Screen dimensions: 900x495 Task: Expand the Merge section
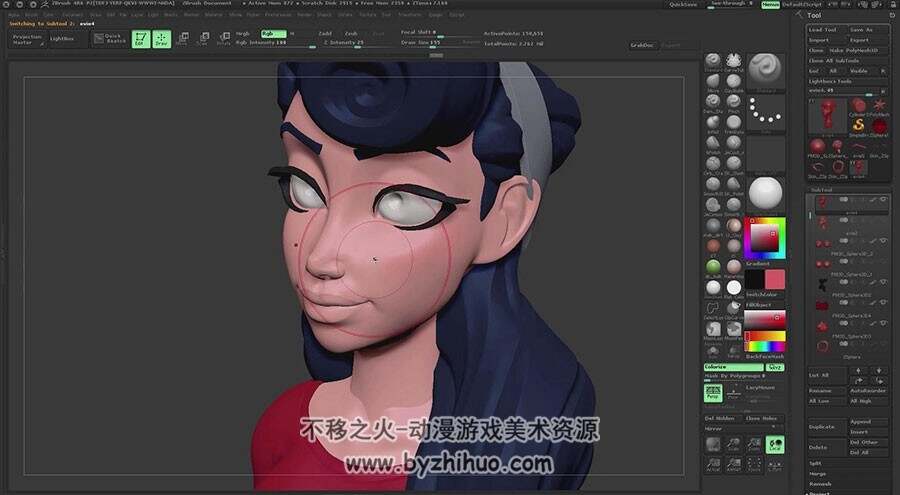coord(817,474)
